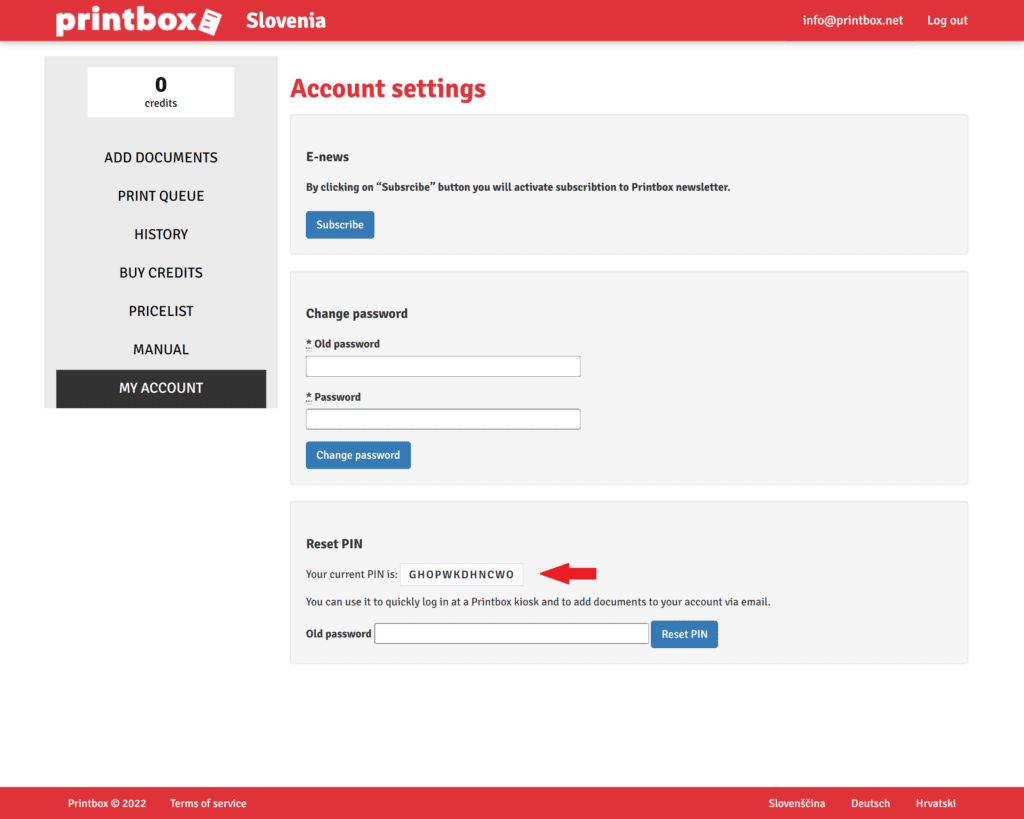1024x819 pixels.
Task: Focus the Old password field in Reset PIN
Action: point(511,634)
